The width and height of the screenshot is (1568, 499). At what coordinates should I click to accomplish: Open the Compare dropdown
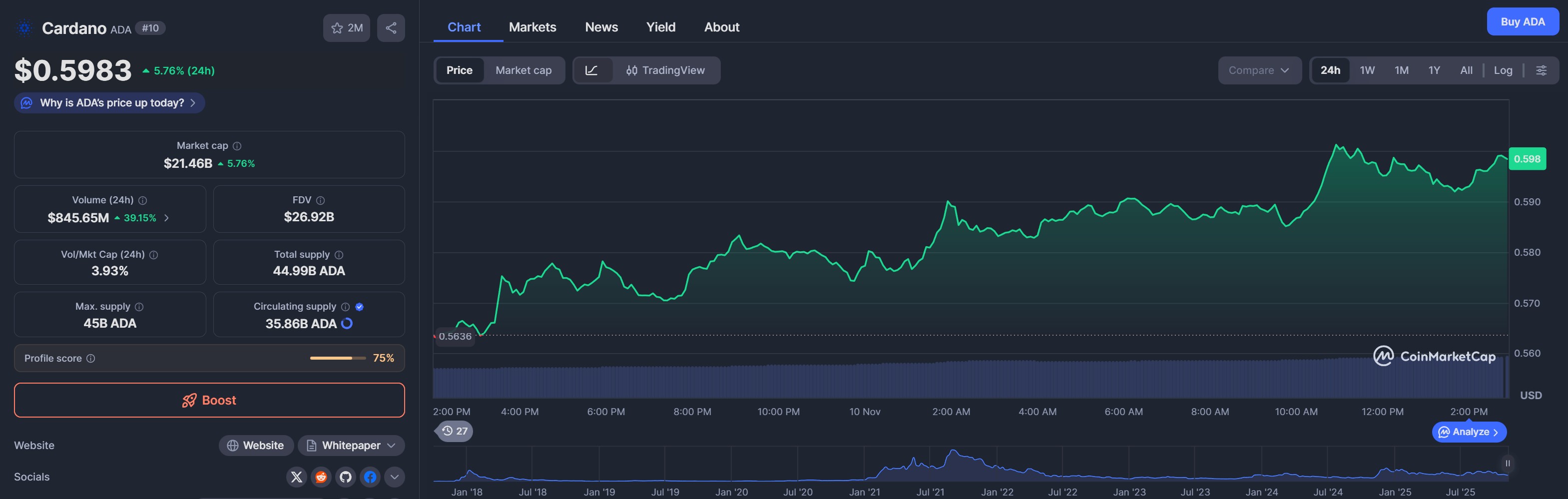1258,70
